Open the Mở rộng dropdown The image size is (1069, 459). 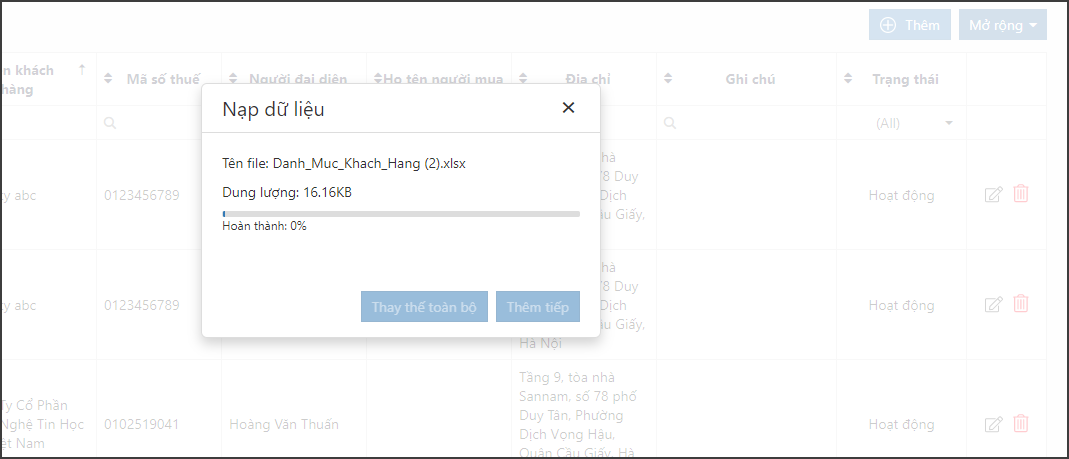pyautogui.click(x=1002, y=25)
